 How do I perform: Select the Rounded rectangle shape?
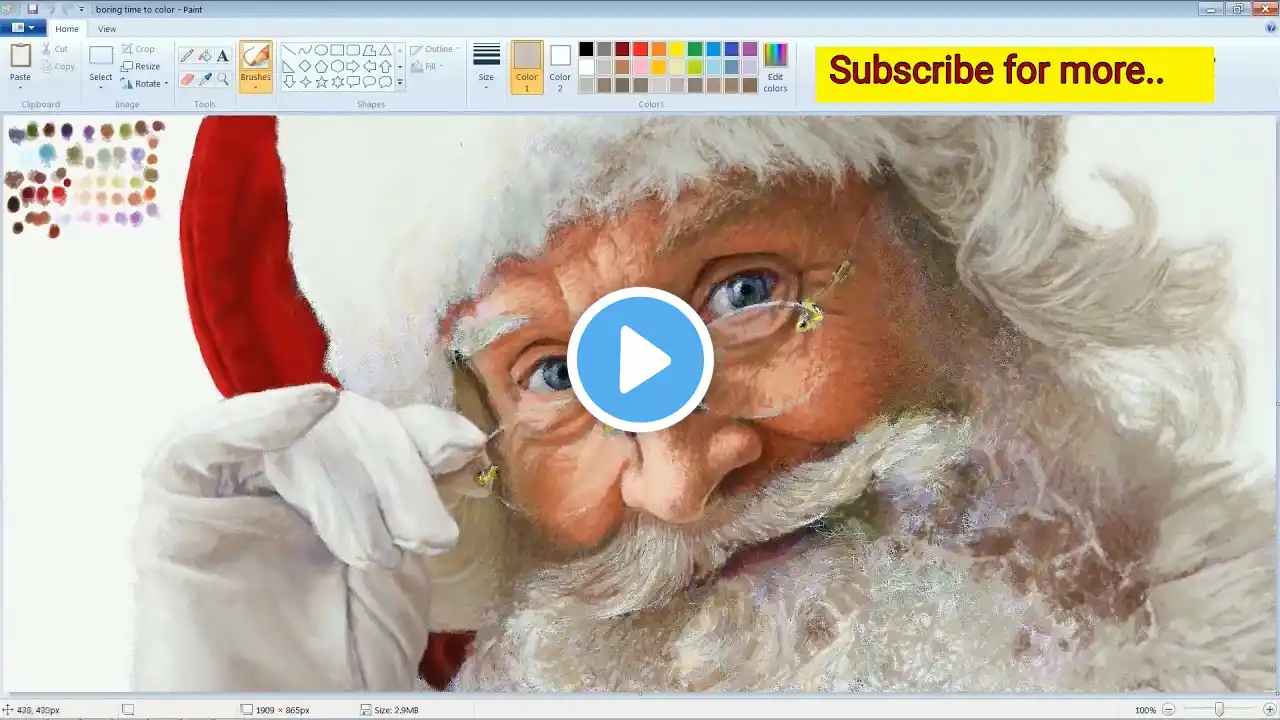[x=353, y=50]
